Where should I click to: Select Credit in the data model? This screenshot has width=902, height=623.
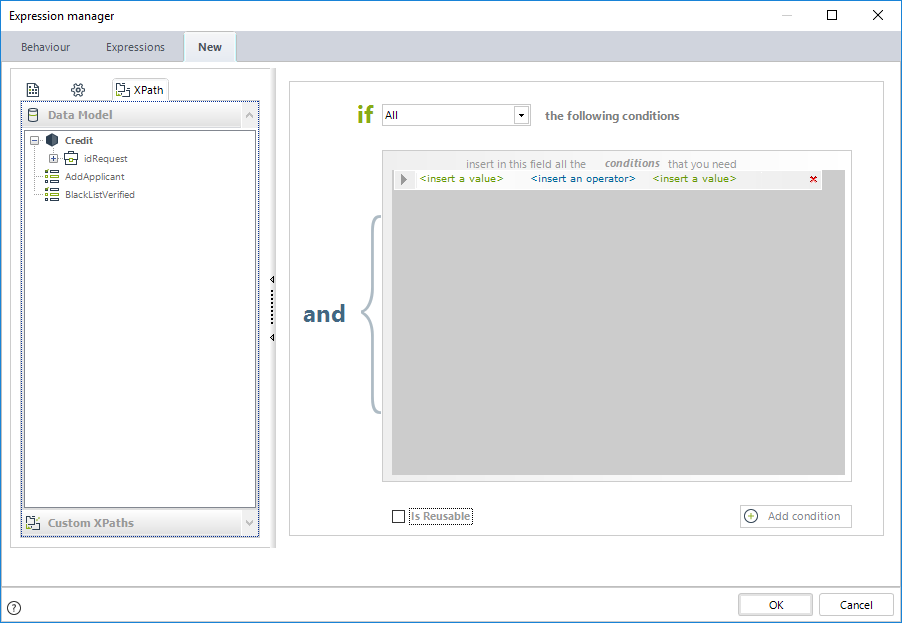pyautogui.click(x=79, y=140)
